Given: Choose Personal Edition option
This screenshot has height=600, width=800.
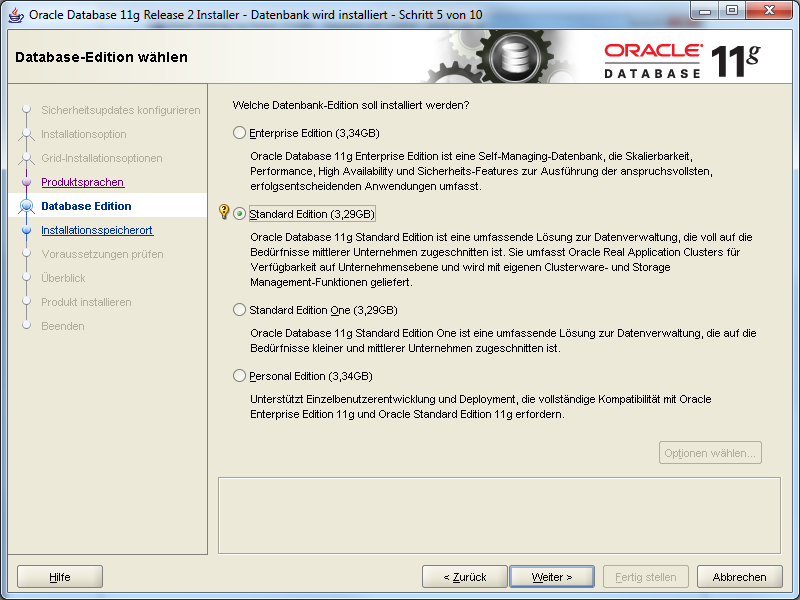Looking at the screenshot, I should (239, 376).
